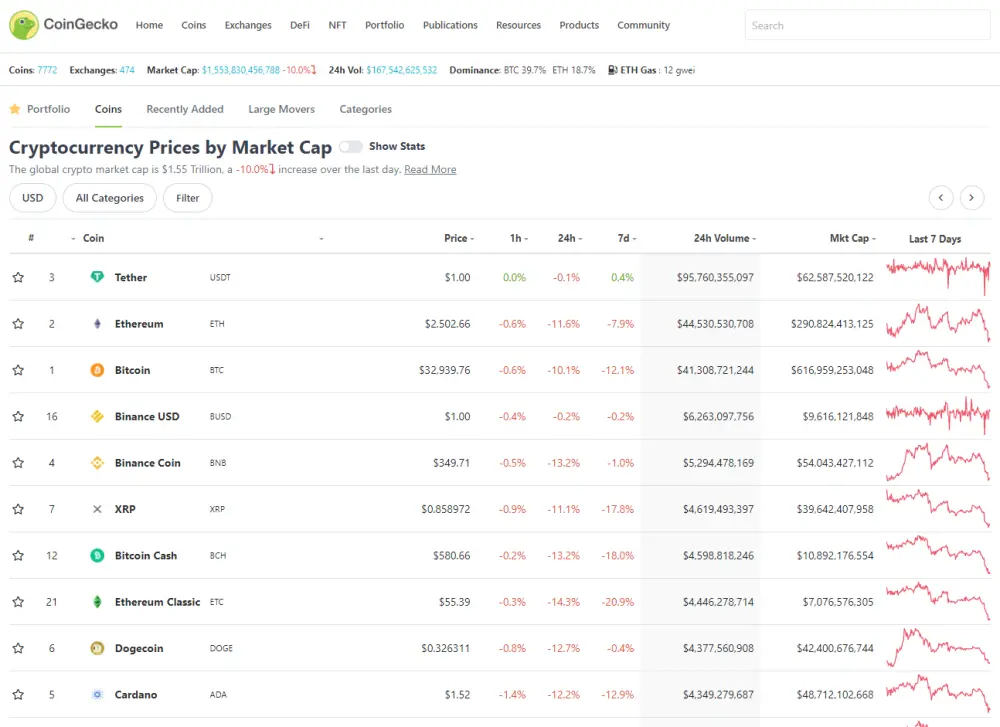Open the Tether coin page
Screen dimensions: 1000x727
[131, 277]
